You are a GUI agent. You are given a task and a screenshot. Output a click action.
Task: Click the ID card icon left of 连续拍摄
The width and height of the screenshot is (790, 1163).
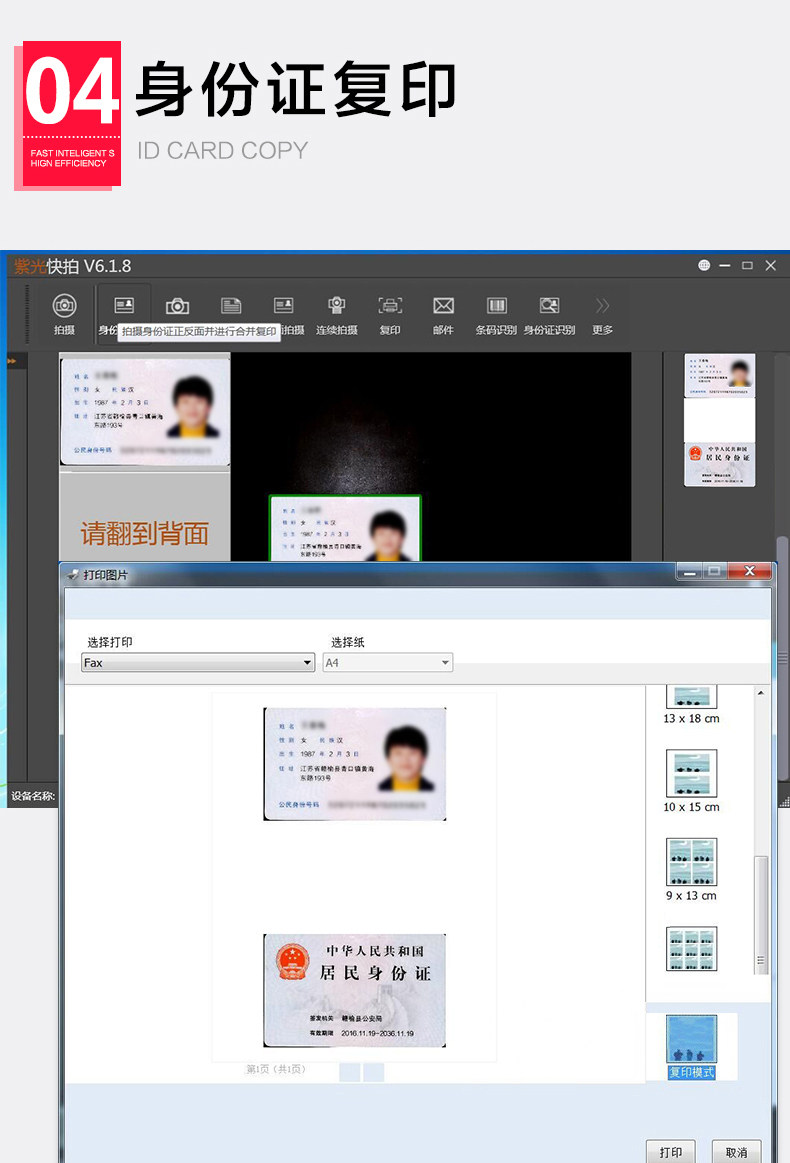click(283, 306)
